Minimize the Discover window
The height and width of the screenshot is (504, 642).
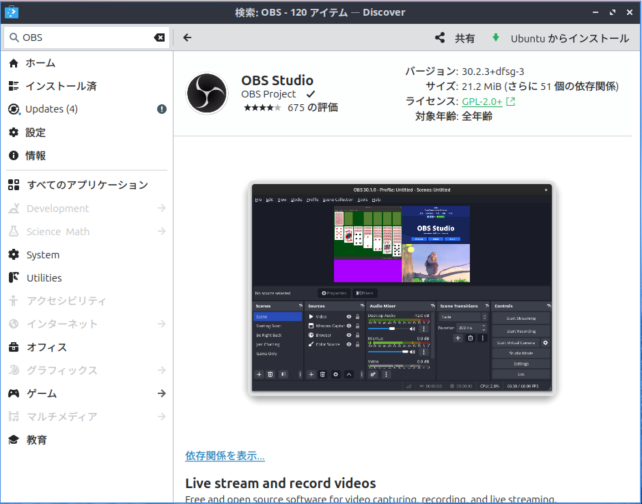[x=595, y=12]
